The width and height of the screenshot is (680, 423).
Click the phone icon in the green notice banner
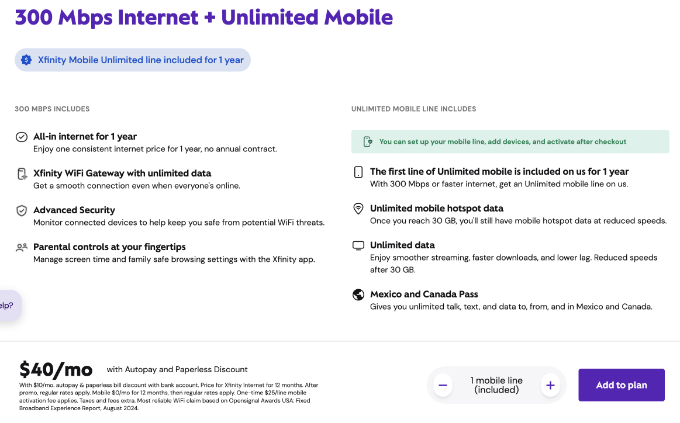[x=367, y=141]
